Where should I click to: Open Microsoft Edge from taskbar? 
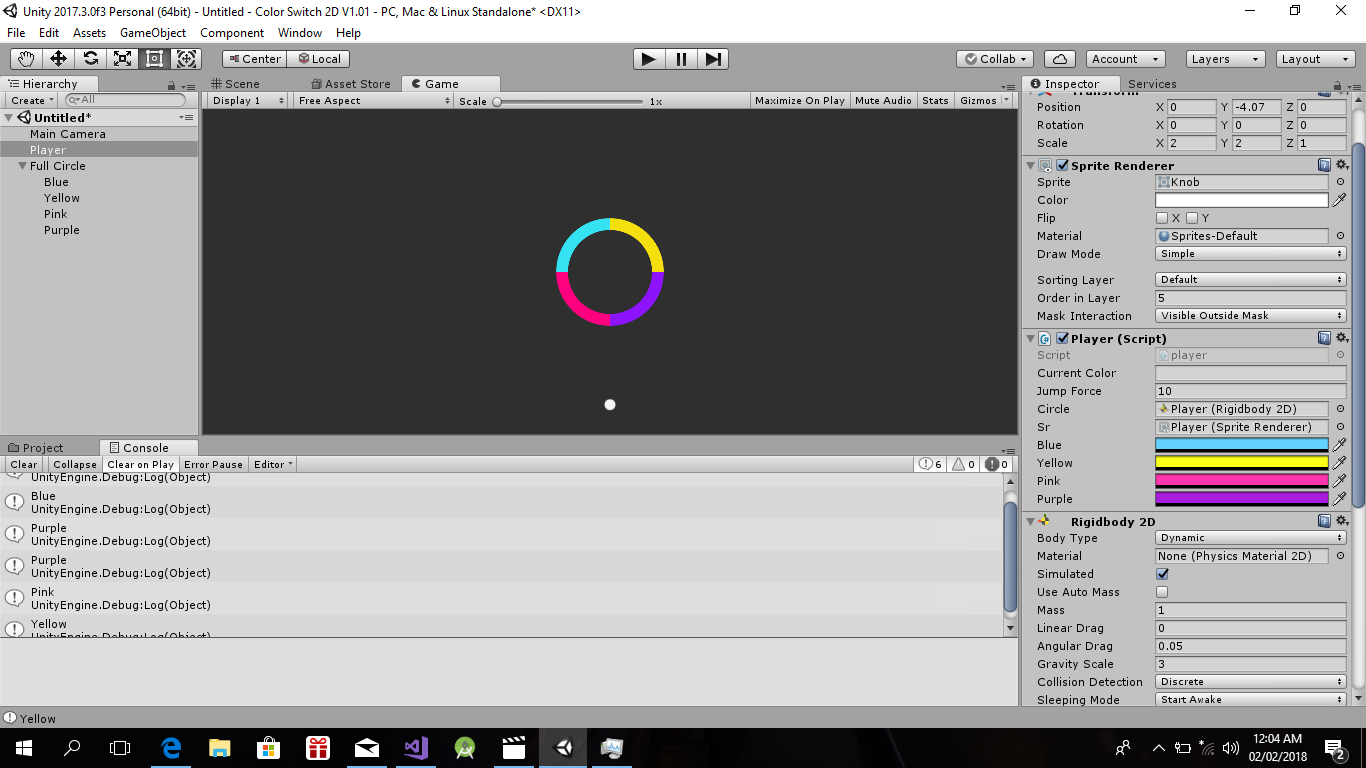coord(171,747)
